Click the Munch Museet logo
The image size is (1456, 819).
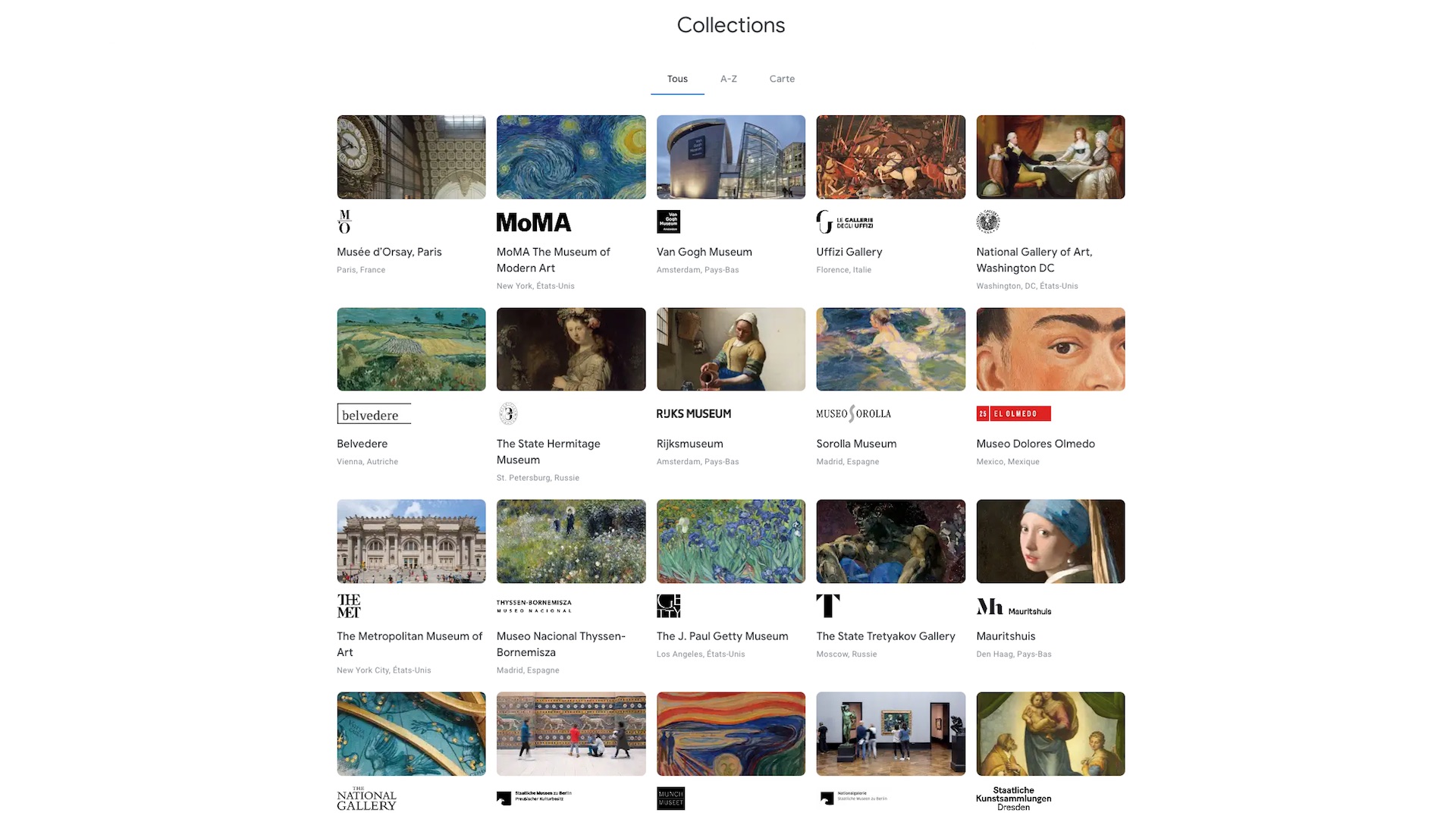[670, 799]
